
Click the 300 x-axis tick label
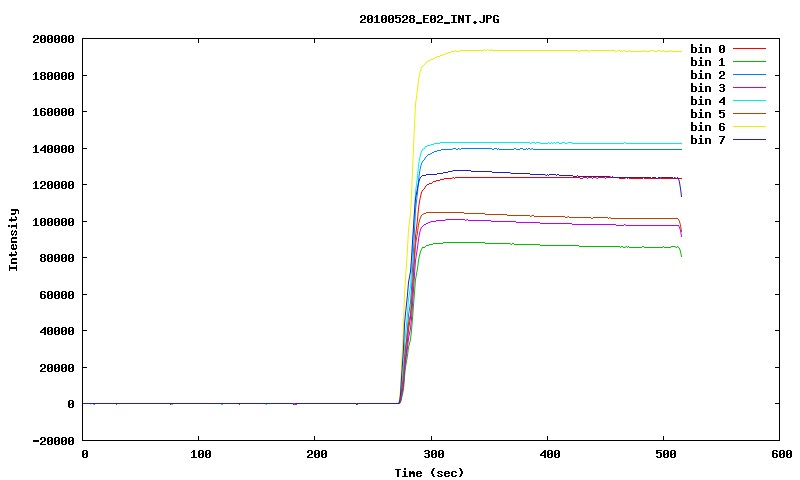point(433,454)
